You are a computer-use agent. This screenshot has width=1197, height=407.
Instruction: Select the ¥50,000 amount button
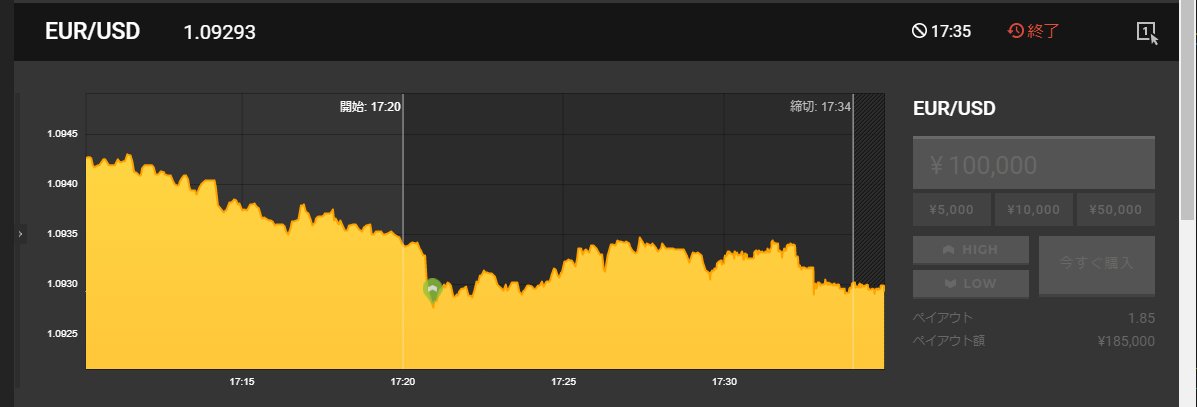click(x=1115, y=210)
